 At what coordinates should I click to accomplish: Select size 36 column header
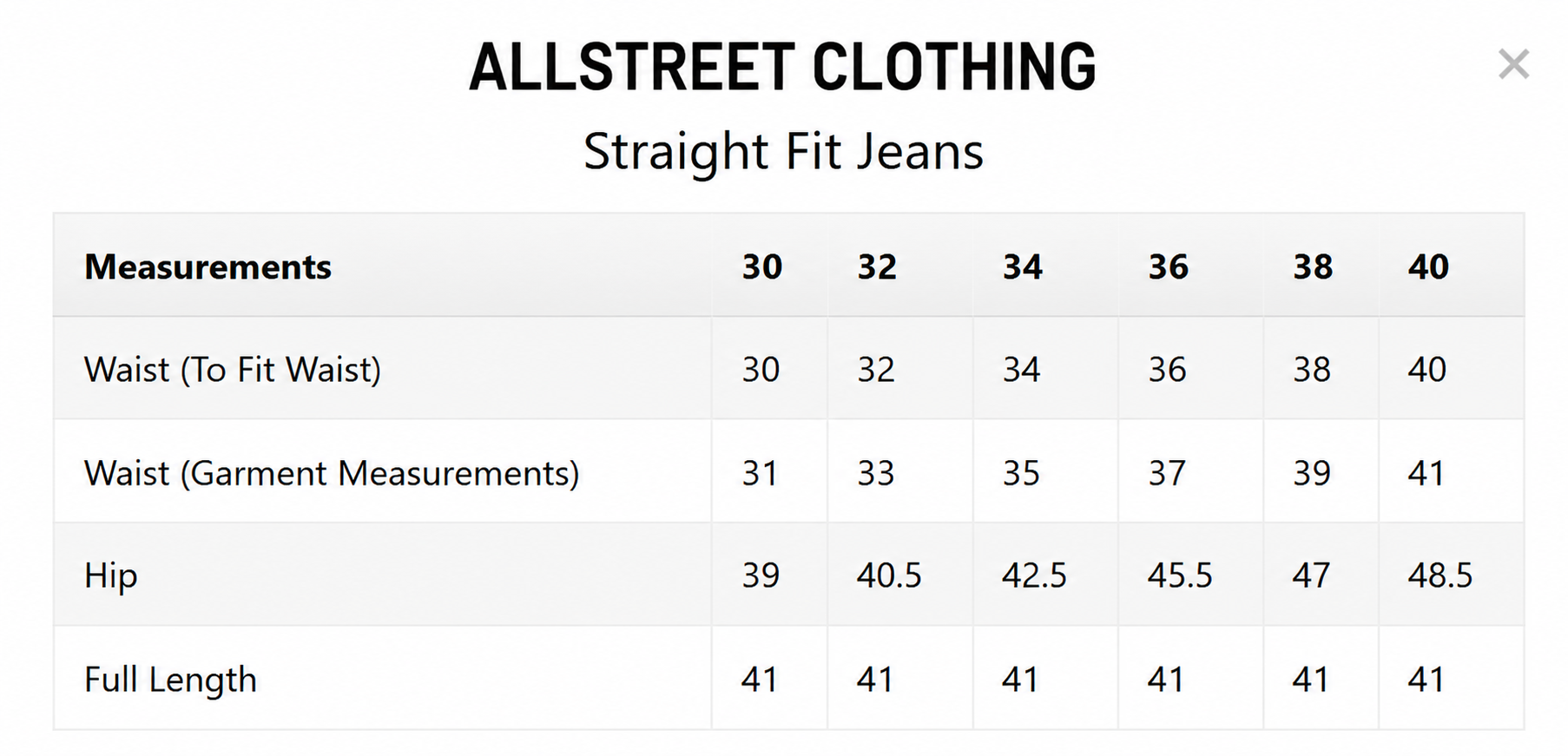[1168, 266]
